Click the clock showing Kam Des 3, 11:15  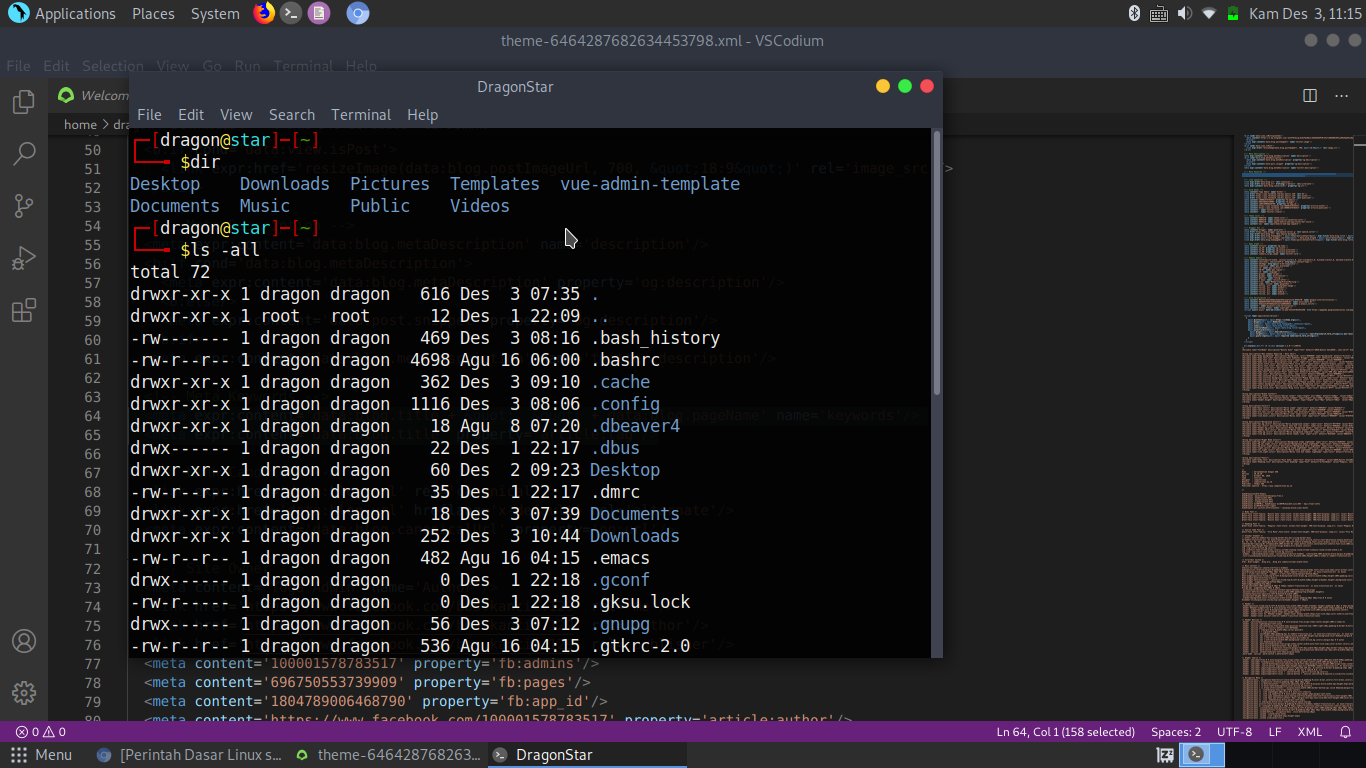[x=1305, y=14]
